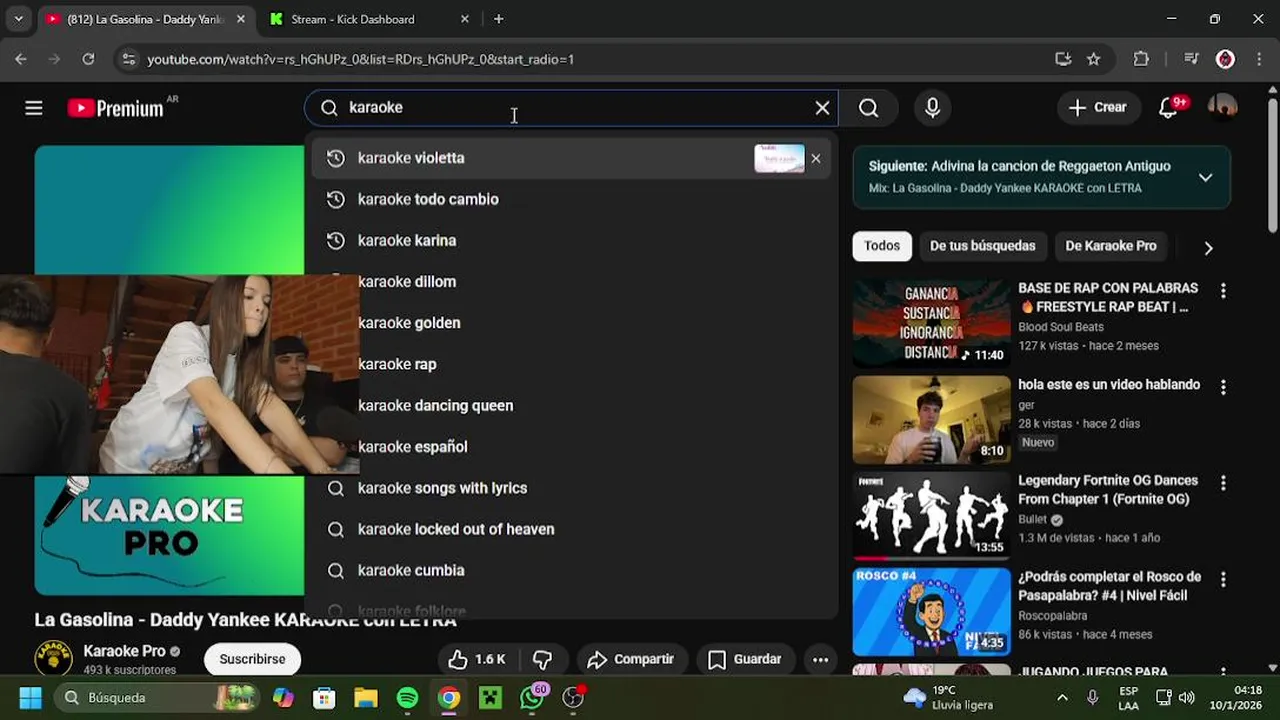The width and height of the screenshot is (1280, 720).
Task: Select the karaoke violetta suggestion
Action: click(571, 158)
